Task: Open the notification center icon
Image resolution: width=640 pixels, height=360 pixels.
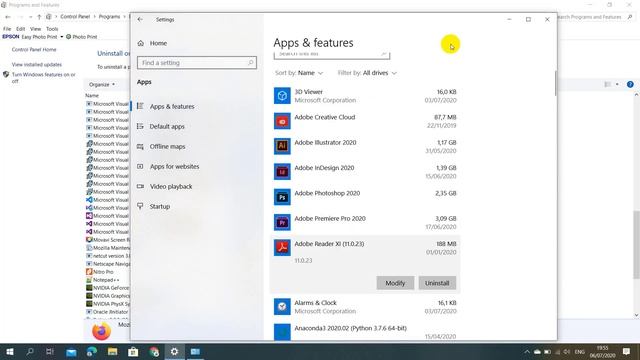Action: 627,351
